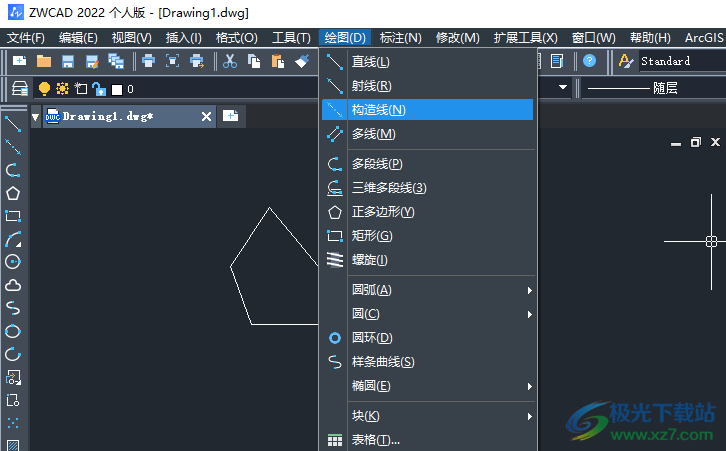
Task: Select the Polygon tool in left toolbar
Action: 13,193
